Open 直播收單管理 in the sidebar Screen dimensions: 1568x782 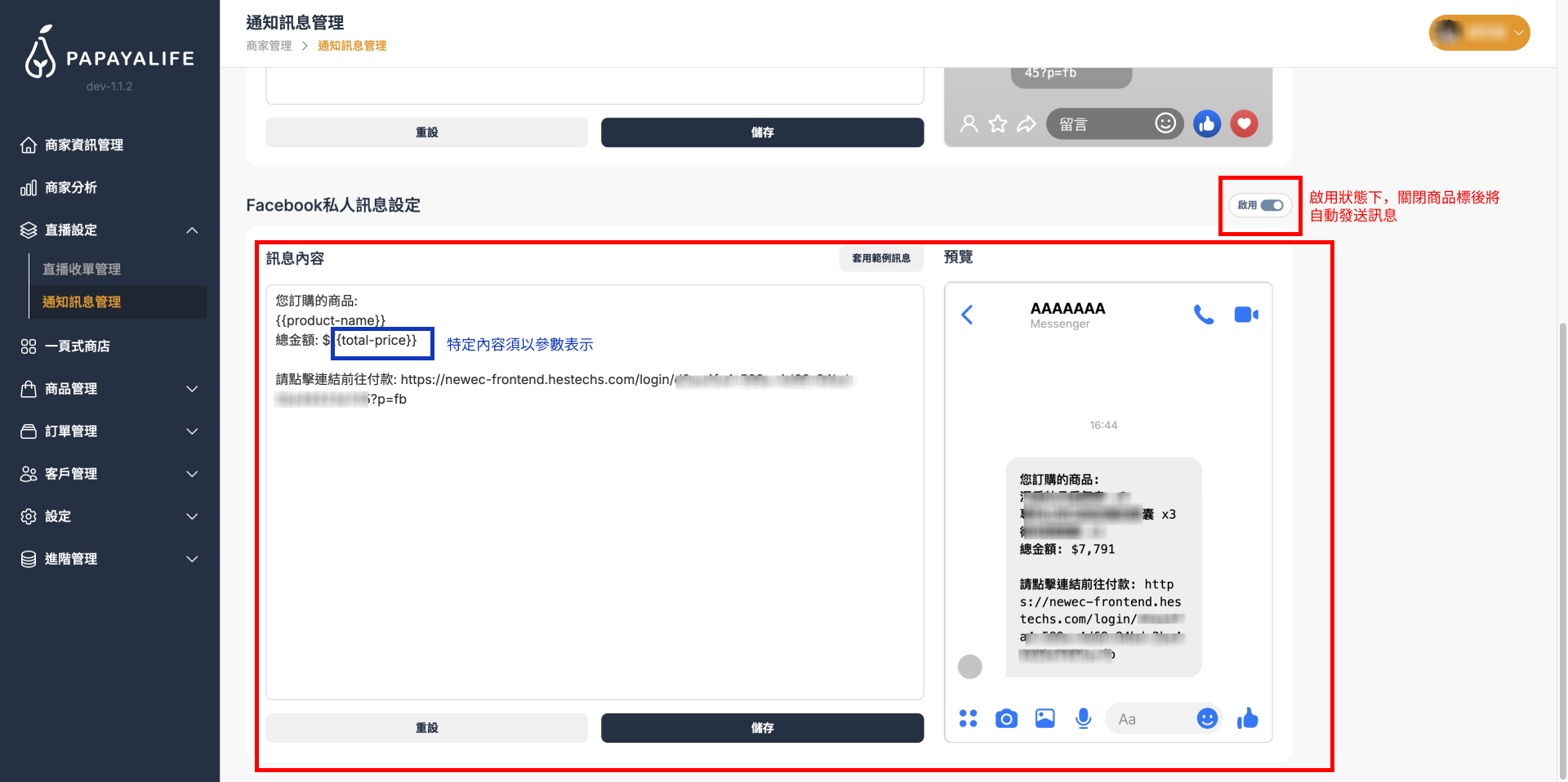pyautogui.click(x=82, y=270)
